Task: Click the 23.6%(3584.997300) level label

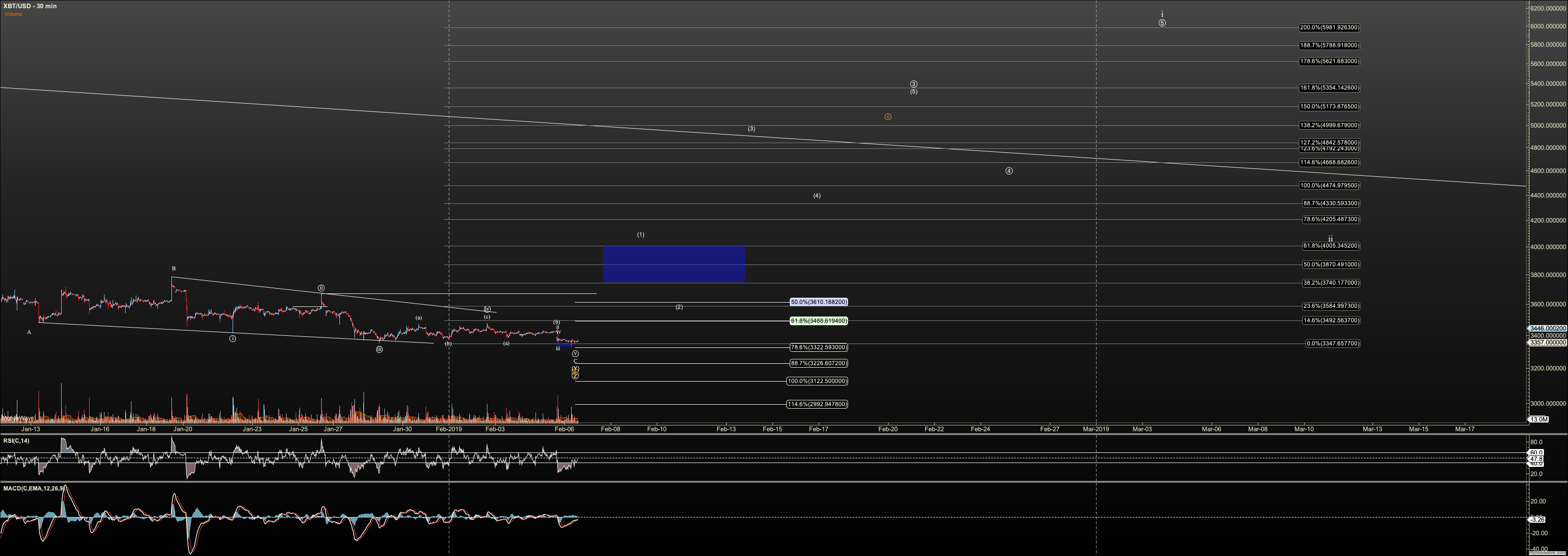Action: point(1331,306)
